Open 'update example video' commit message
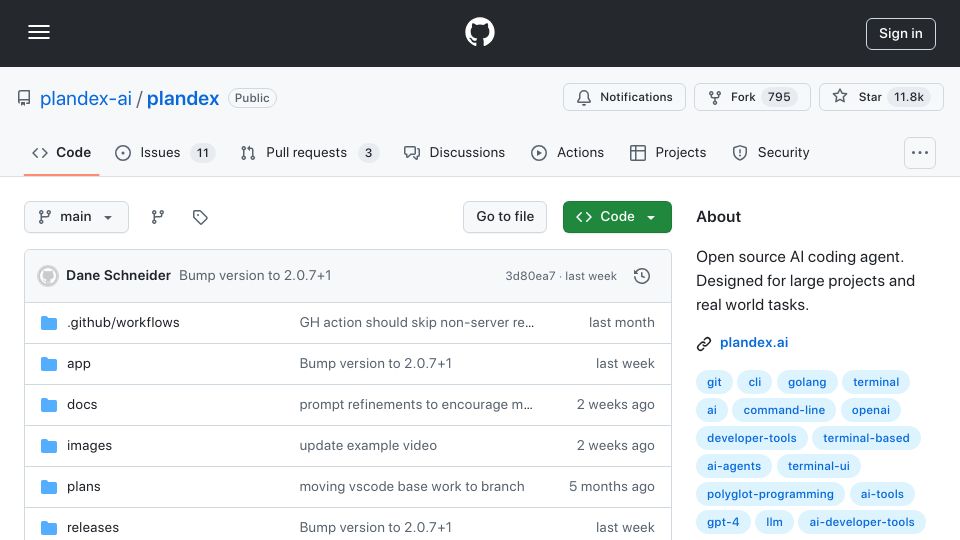The width and height of the screenshot is (960, 540). point(368,446)
